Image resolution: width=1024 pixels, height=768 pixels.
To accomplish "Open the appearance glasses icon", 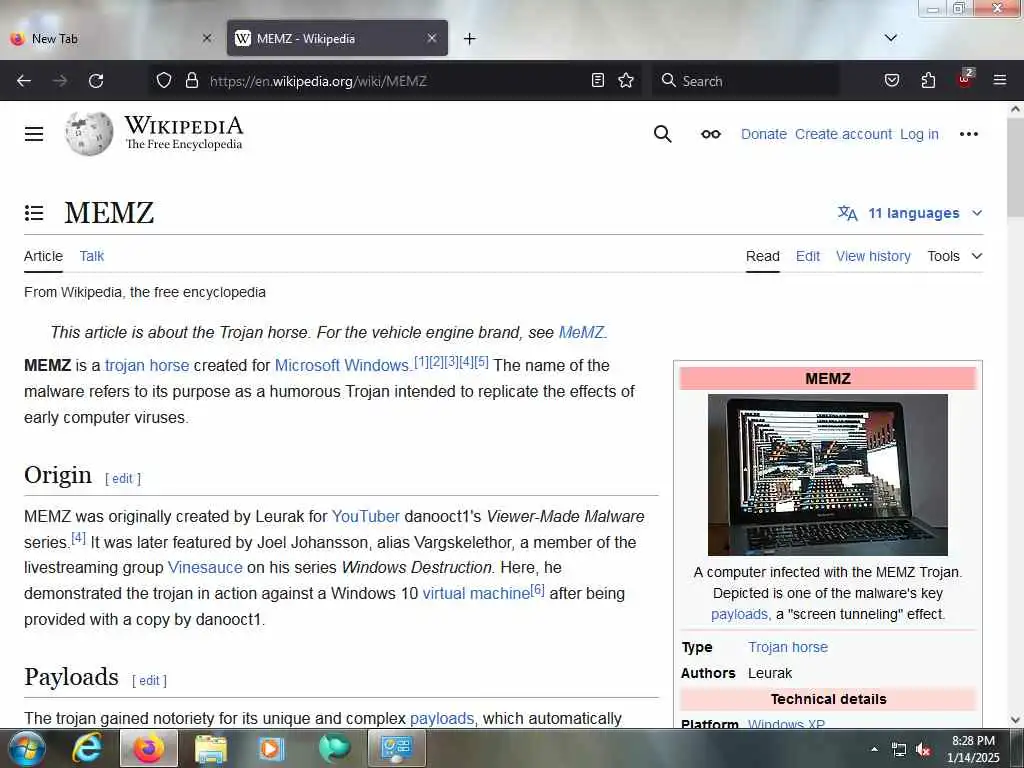I will 711,134.
